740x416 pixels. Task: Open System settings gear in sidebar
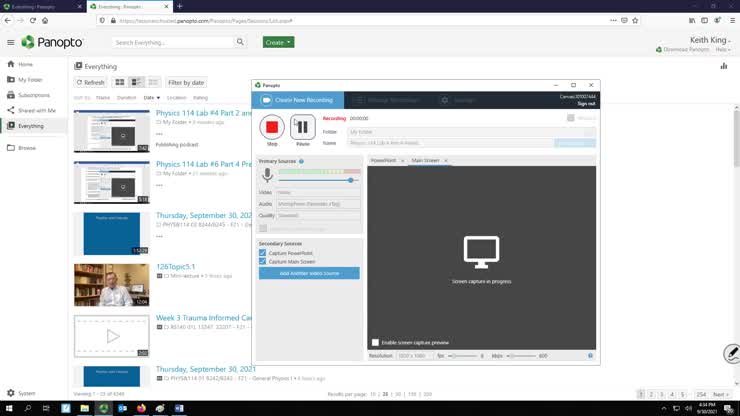(x=10, y=393)
